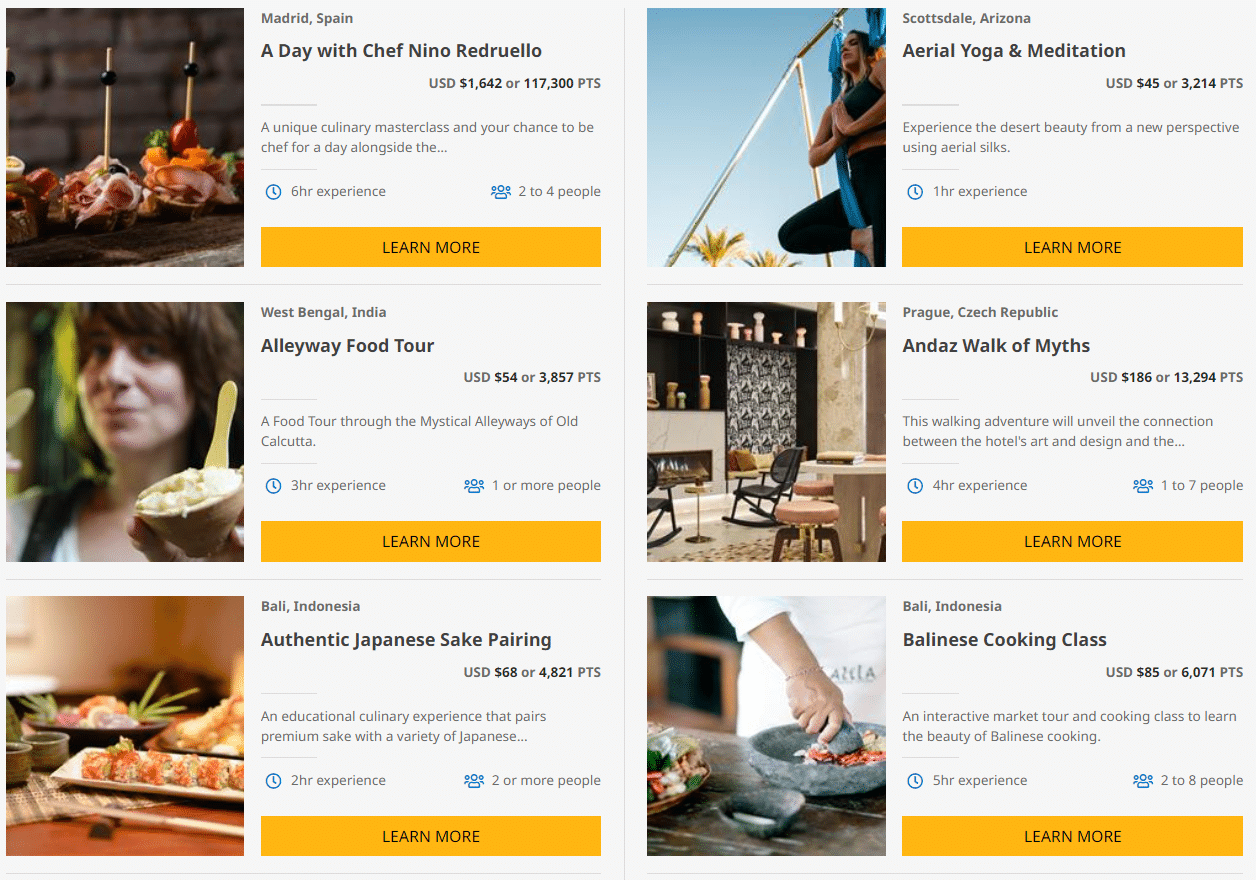Click clock icon for Aerial Yoga 1hr experience

915,192
